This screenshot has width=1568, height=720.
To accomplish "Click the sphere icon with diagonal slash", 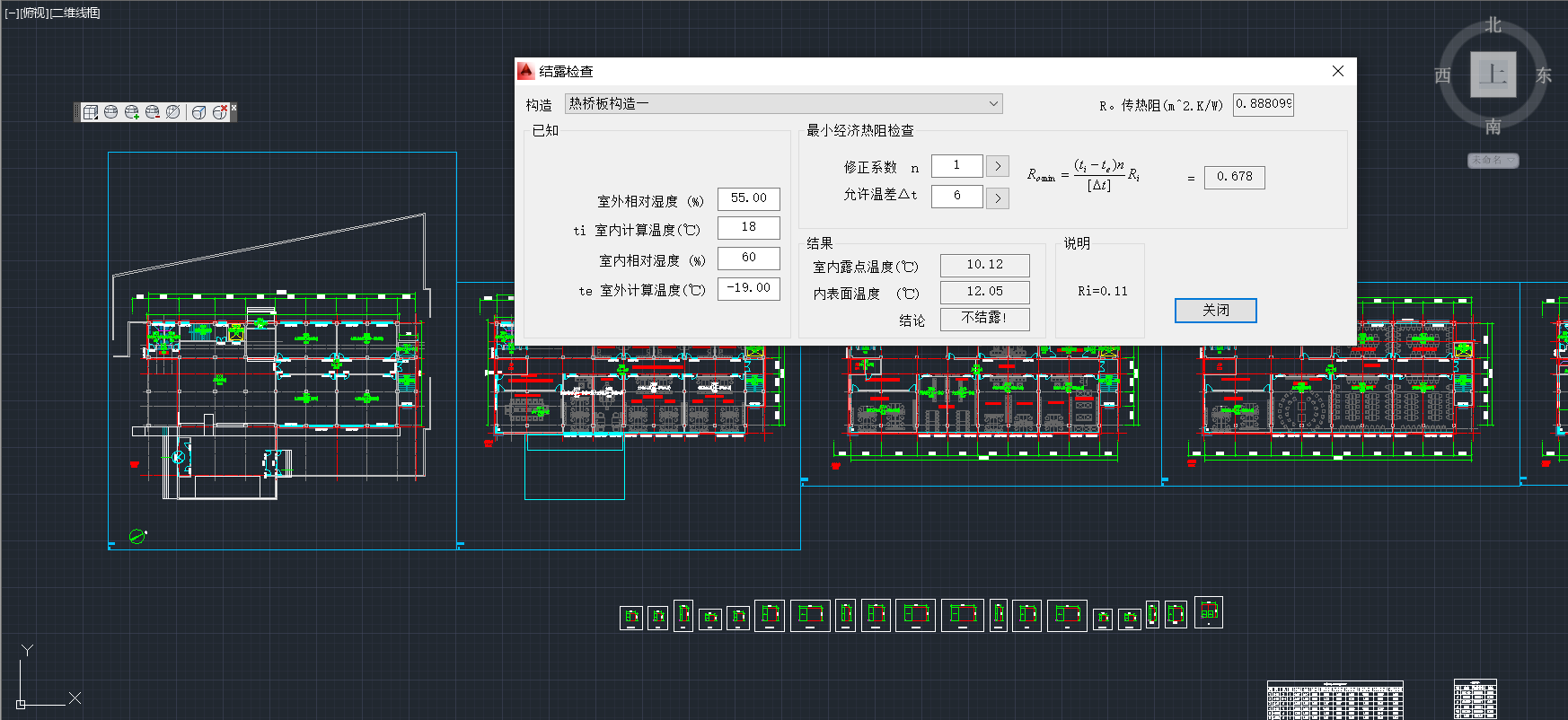I will [173, 112].
